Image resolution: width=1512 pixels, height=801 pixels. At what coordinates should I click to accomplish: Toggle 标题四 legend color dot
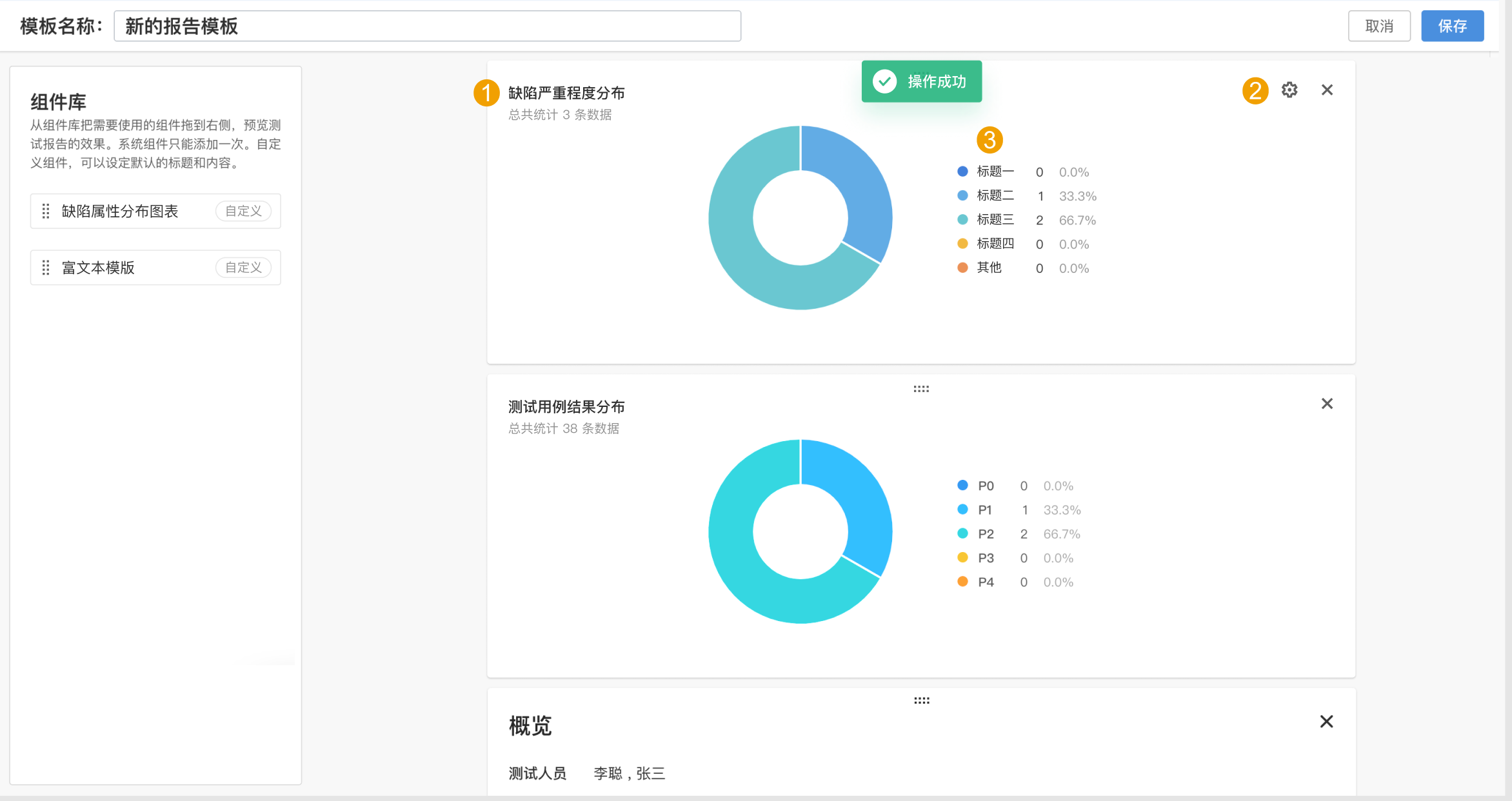[962, 243]
